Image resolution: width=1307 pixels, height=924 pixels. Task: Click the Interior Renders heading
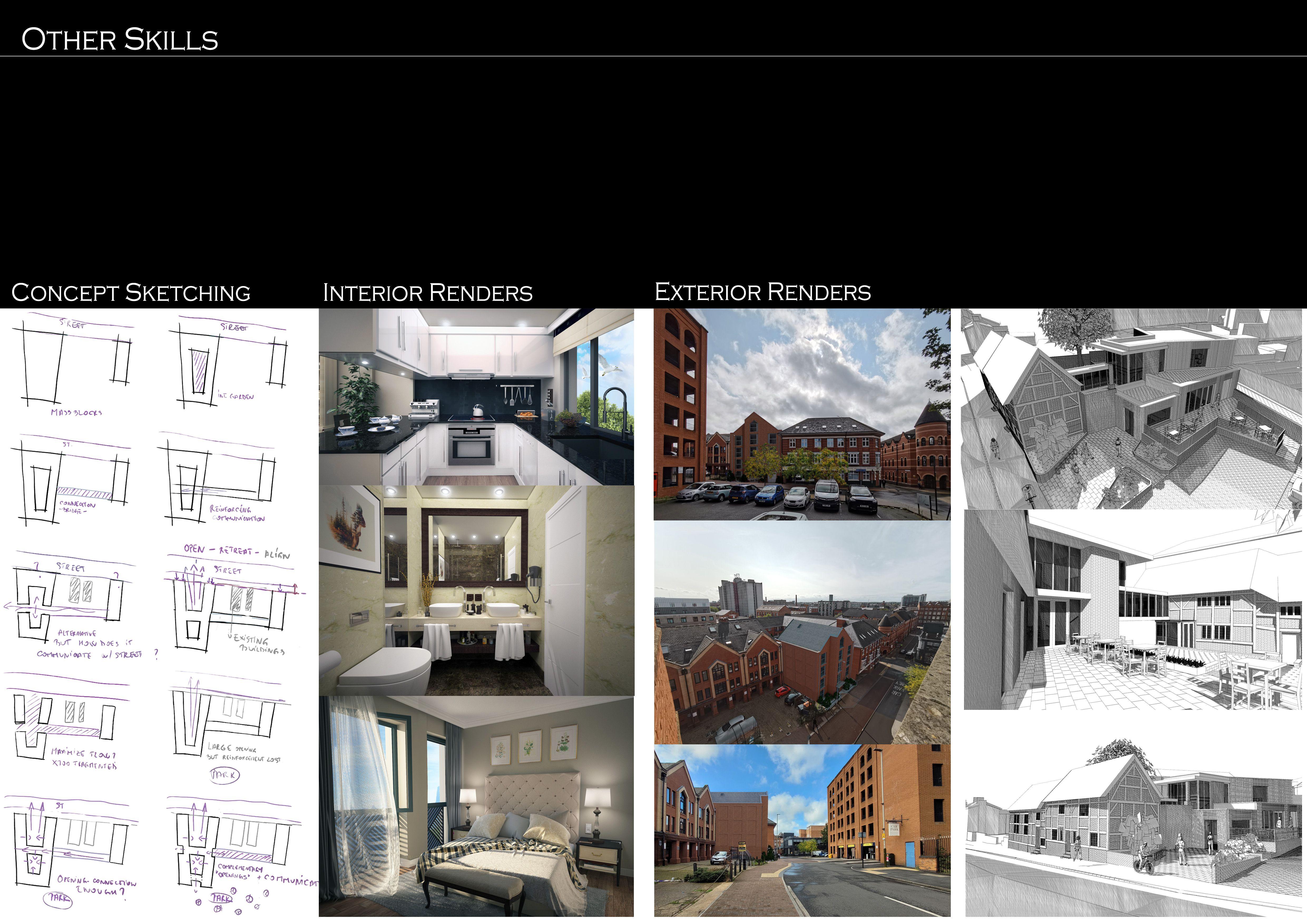(428, 292)
